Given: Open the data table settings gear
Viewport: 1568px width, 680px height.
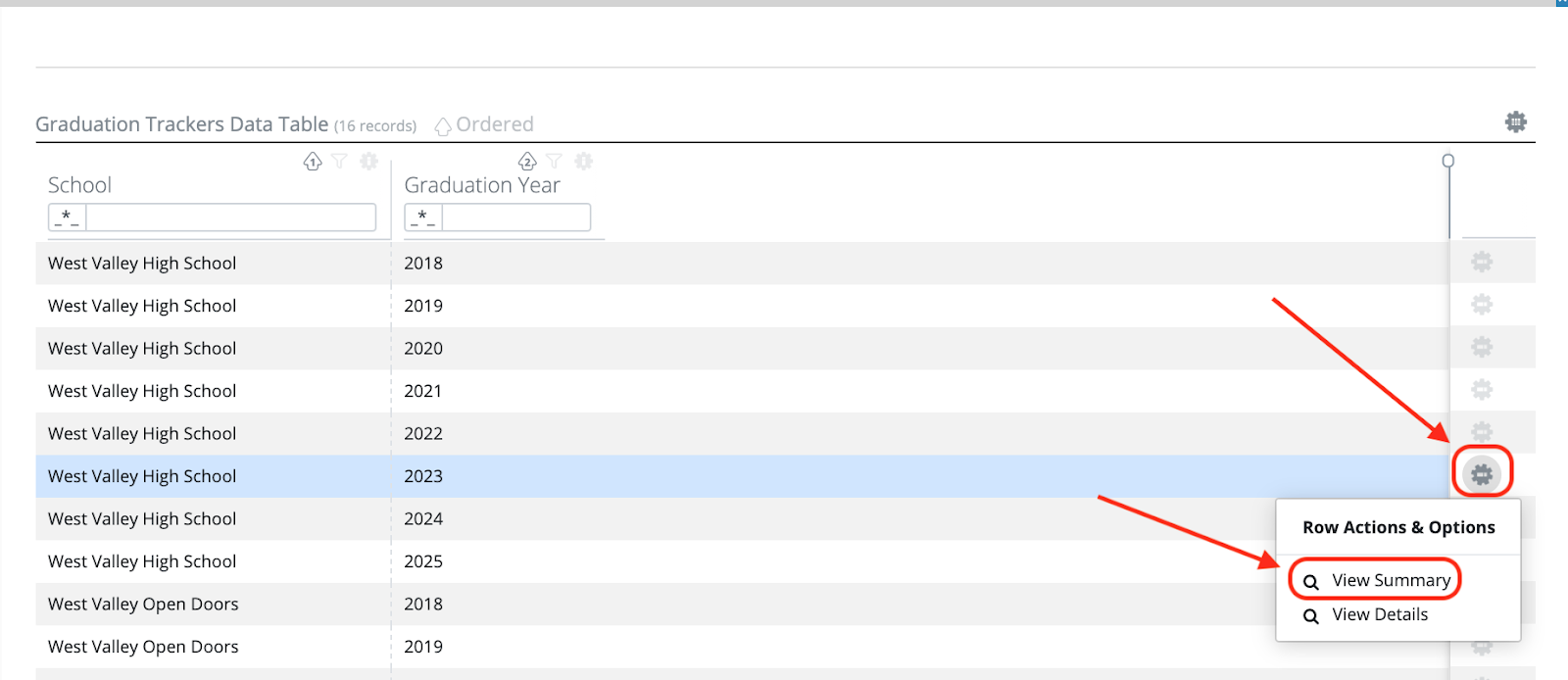Looking at the screenshot, I should tap(1515, 122).
